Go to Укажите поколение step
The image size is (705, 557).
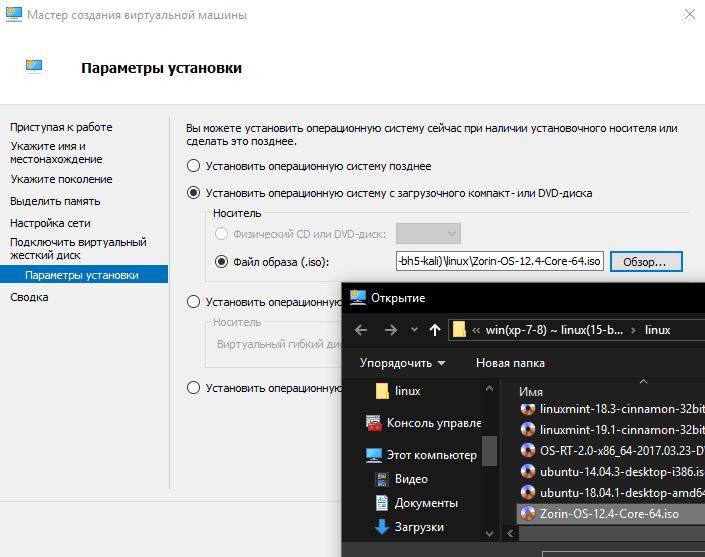click(x=61, y=179)
